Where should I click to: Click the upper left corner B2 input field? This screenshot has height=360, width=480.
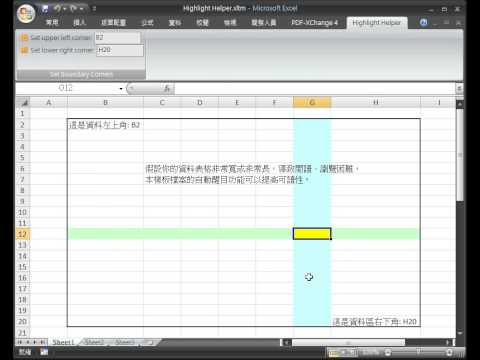click(x=118, y=38)
